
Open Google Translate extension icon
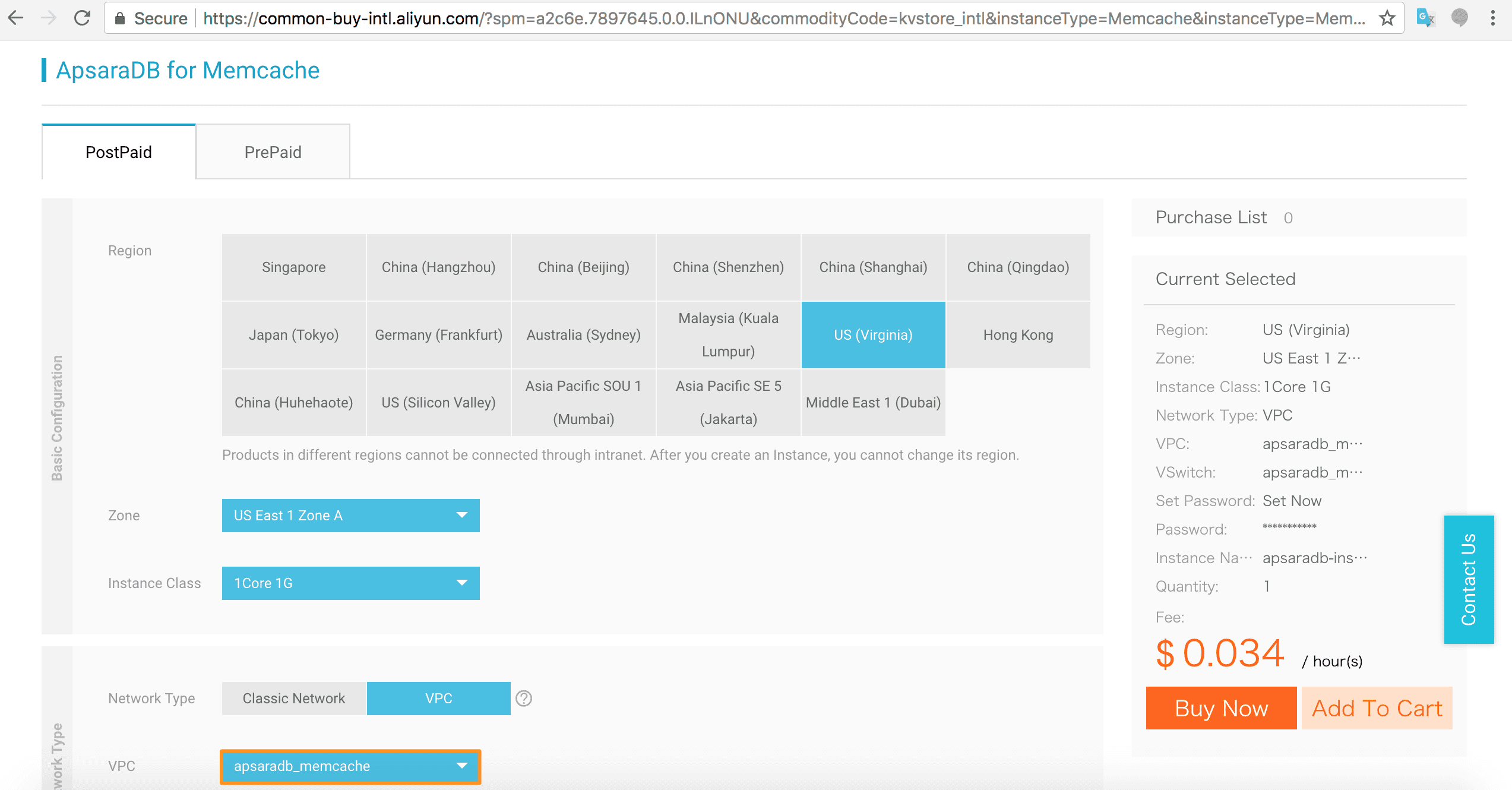pyautogui.click(x=1425, y=18)
